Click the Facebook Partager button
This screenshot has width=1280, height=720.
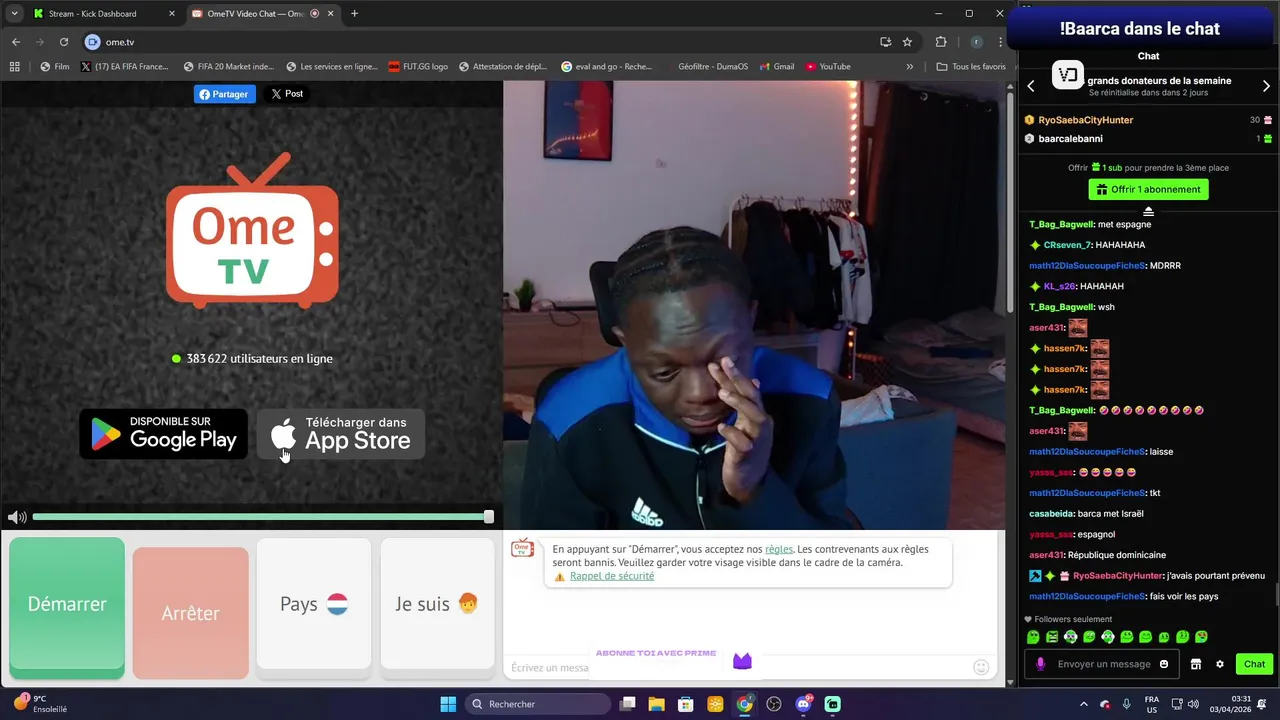(225, 94)
